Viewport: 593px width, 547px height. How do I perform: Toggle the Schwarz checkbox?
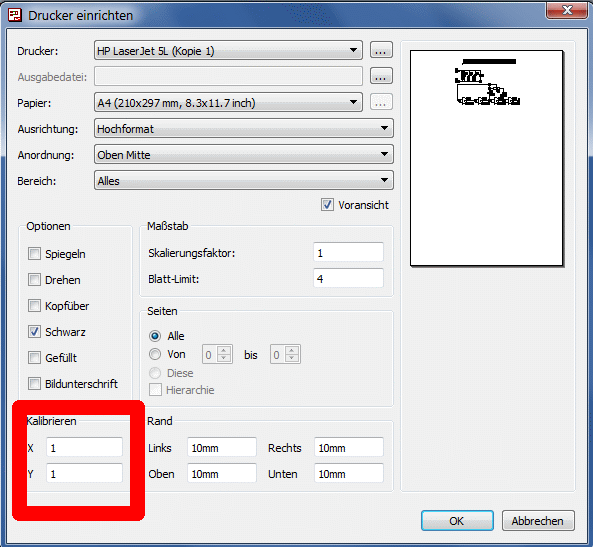34,332
